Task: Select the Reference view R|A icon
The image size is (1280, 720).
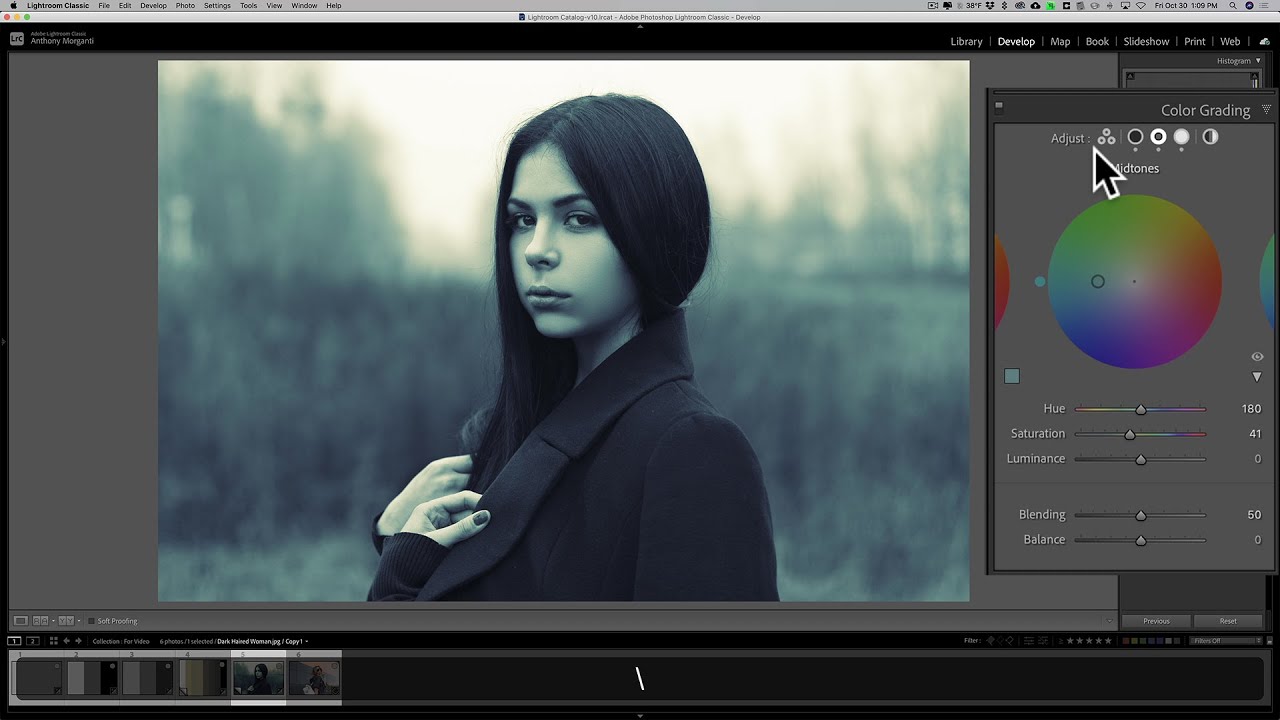Action: [x=41, y=621]
